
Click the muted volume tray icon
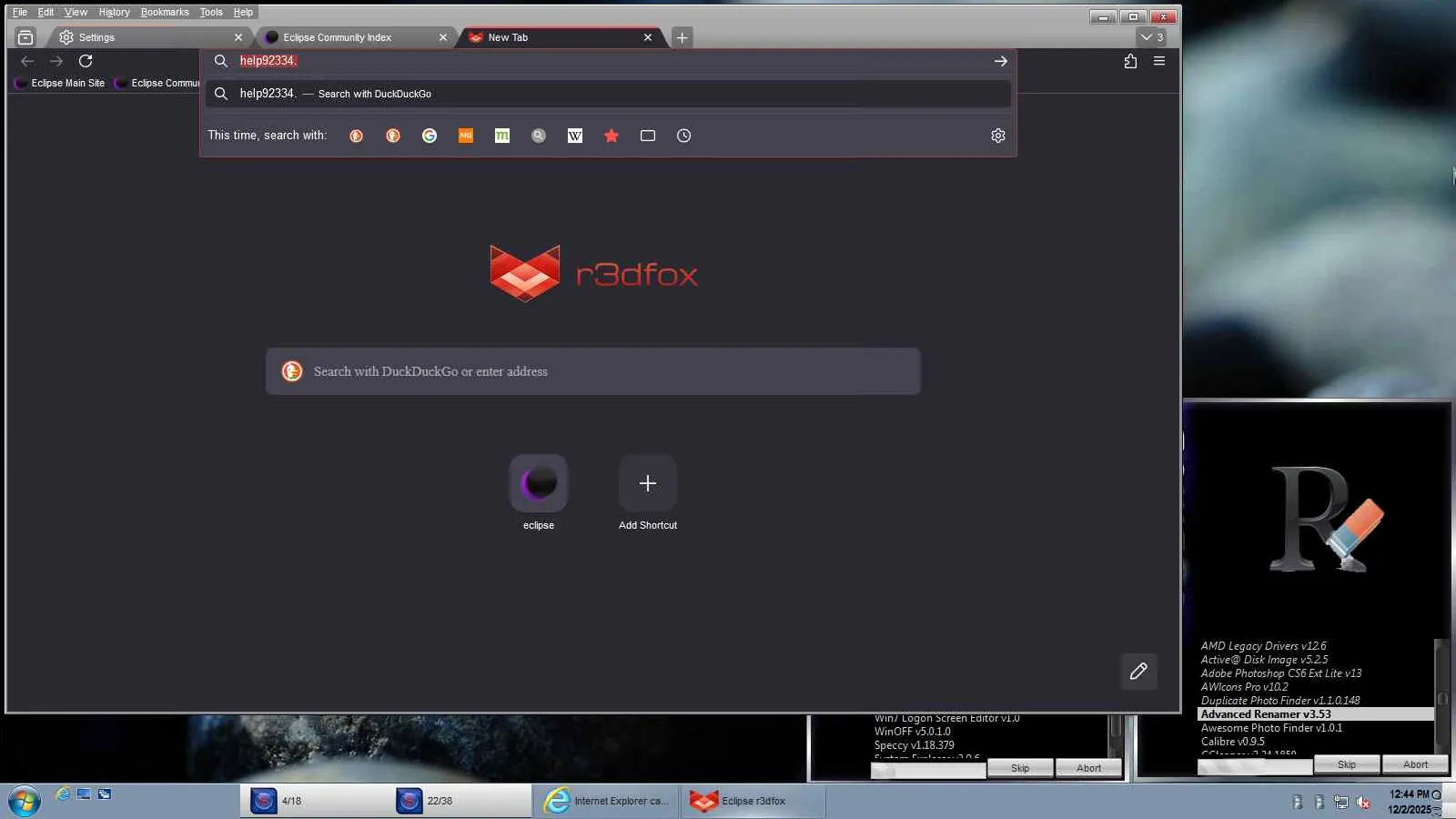point(1363,802)
